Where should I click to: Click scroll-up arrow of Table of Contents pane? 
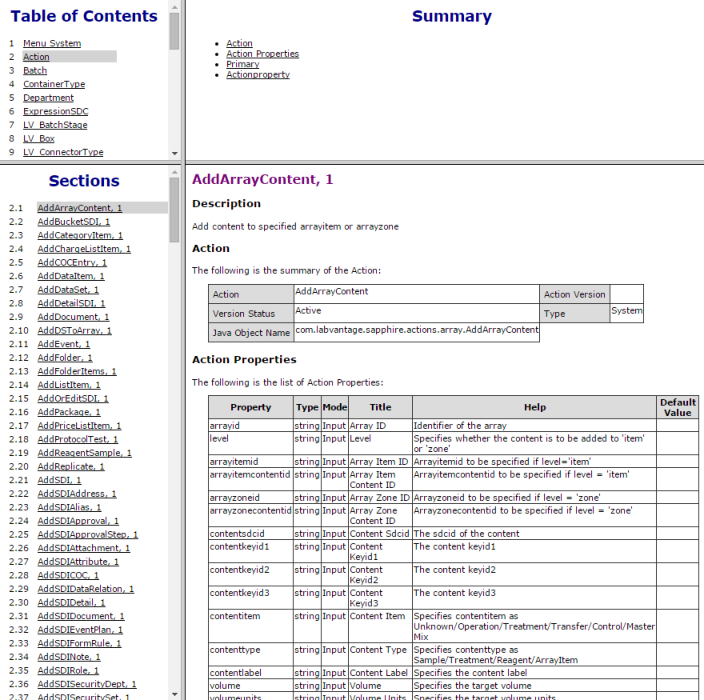coord(175,7)
